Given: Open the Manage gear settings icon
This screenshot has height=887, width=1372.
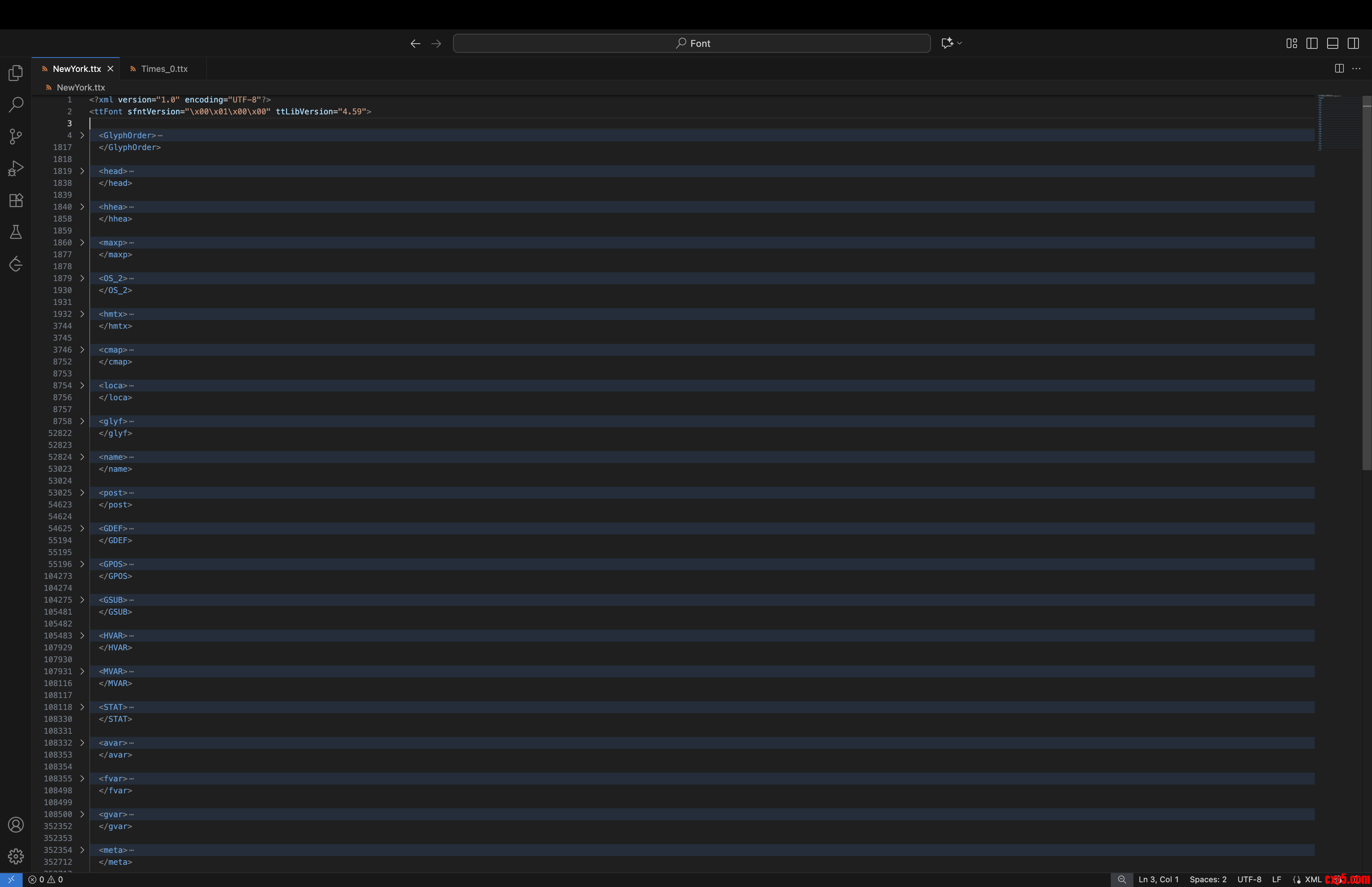Looking at the screenshot, I should pos(15,856).
